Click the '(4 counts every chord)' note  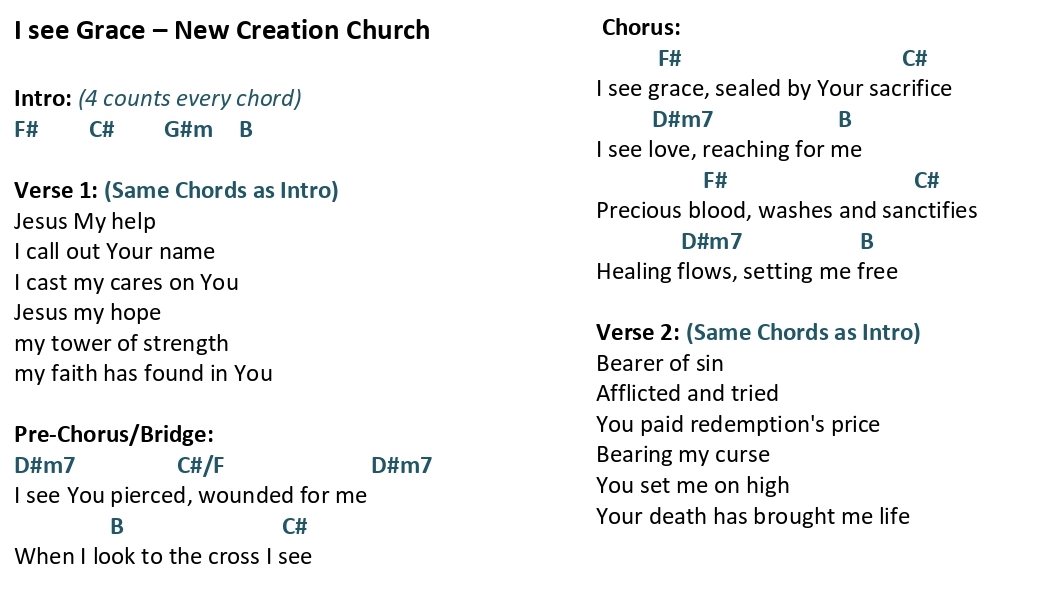[x=190, y=99]
